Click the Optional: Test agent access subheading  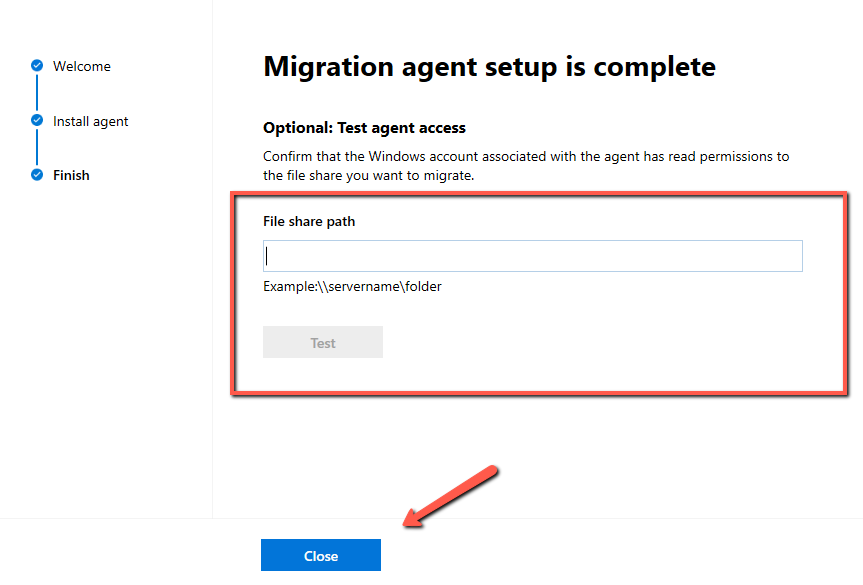coord(364,128)
